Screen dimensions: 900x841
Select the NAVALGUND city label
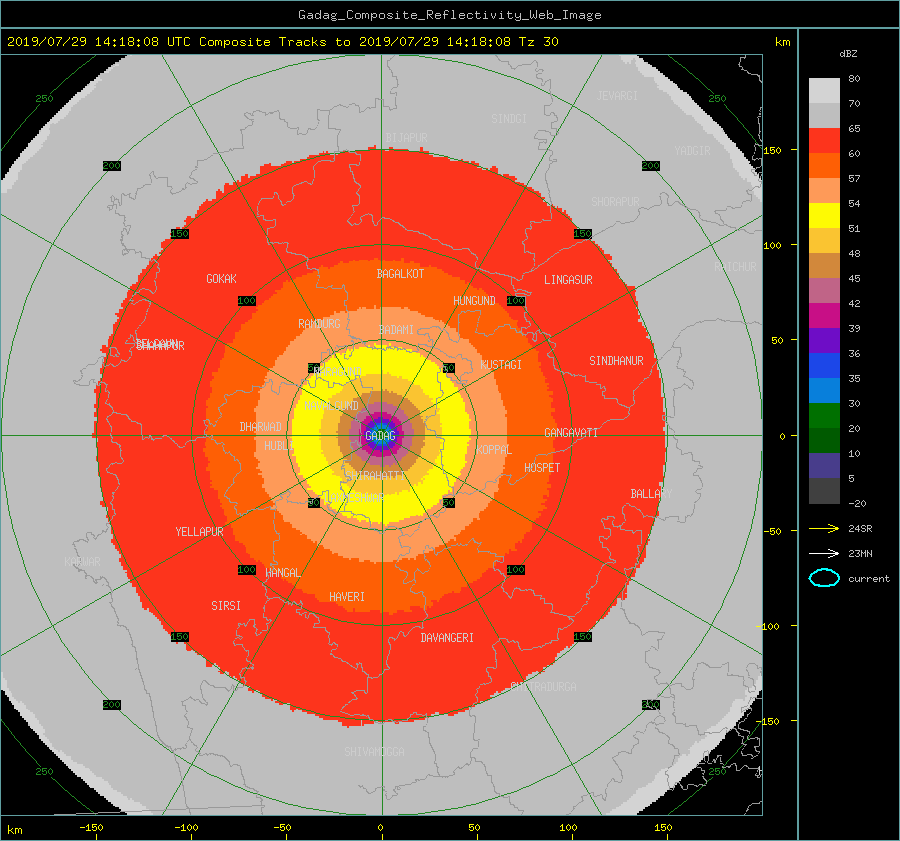331,406
